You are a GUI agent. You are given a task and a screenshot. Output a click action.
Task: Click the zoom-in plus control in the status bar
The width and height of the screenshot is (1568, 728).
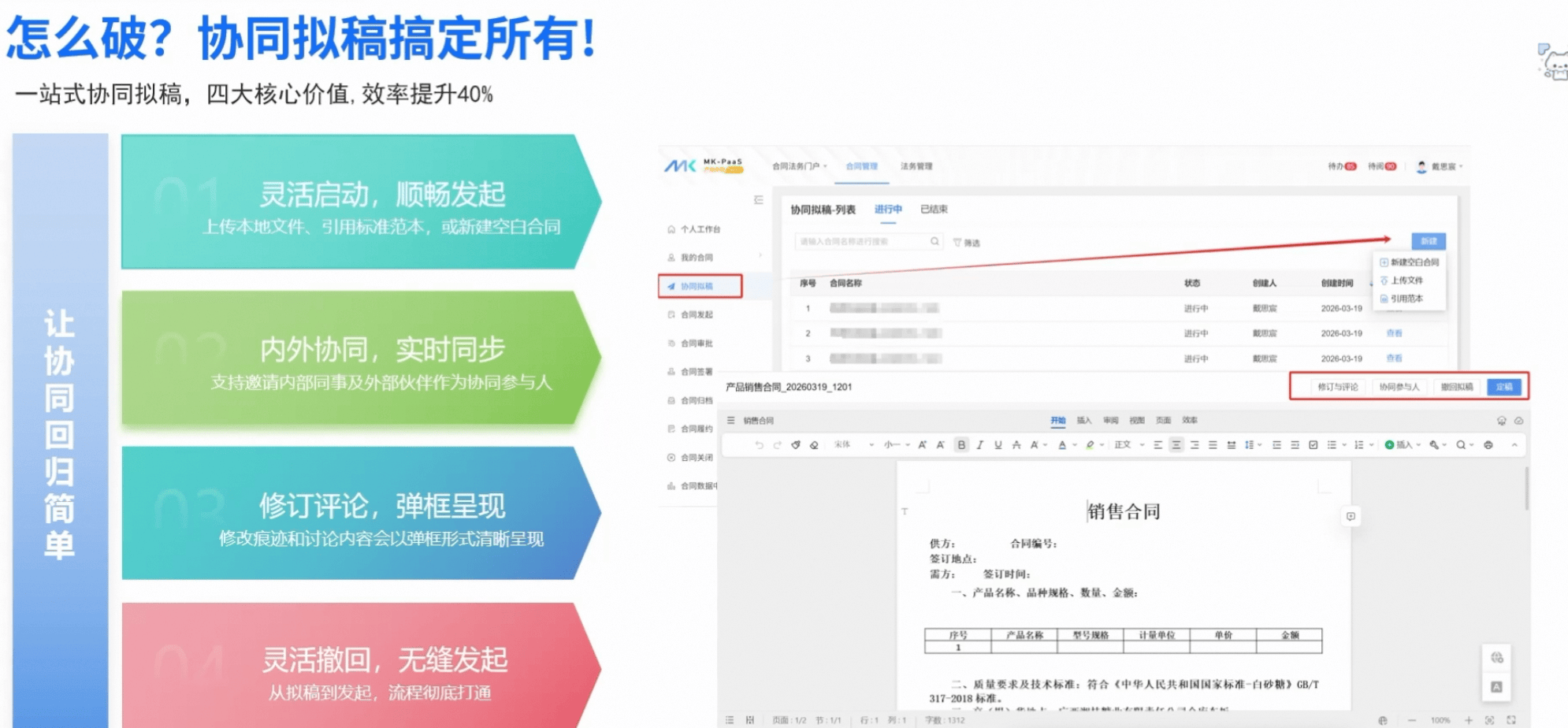coord(1469,720)
